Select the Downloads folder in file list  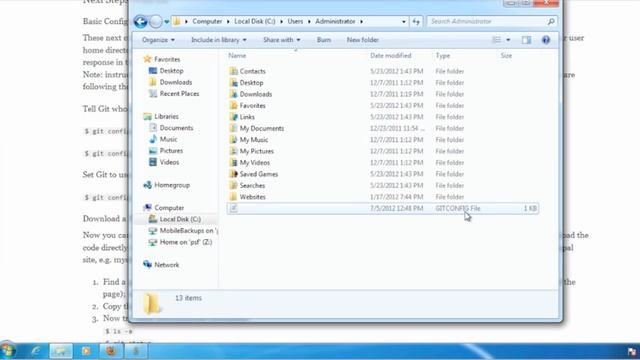click(x=256, y=94)
